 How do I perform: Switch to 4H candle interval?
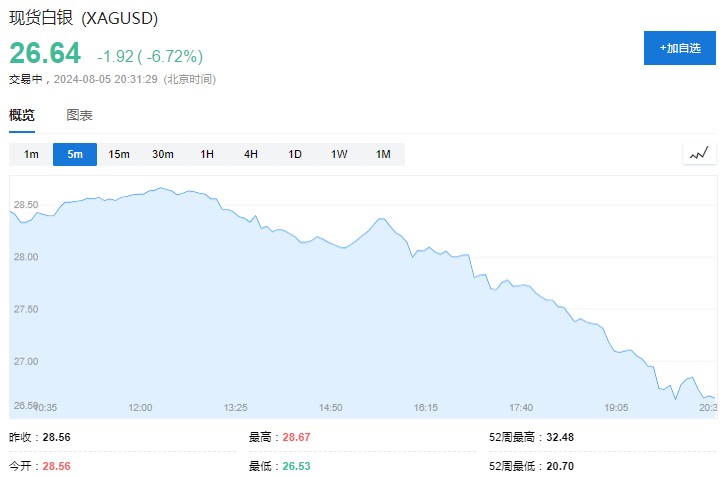[251, 154]
